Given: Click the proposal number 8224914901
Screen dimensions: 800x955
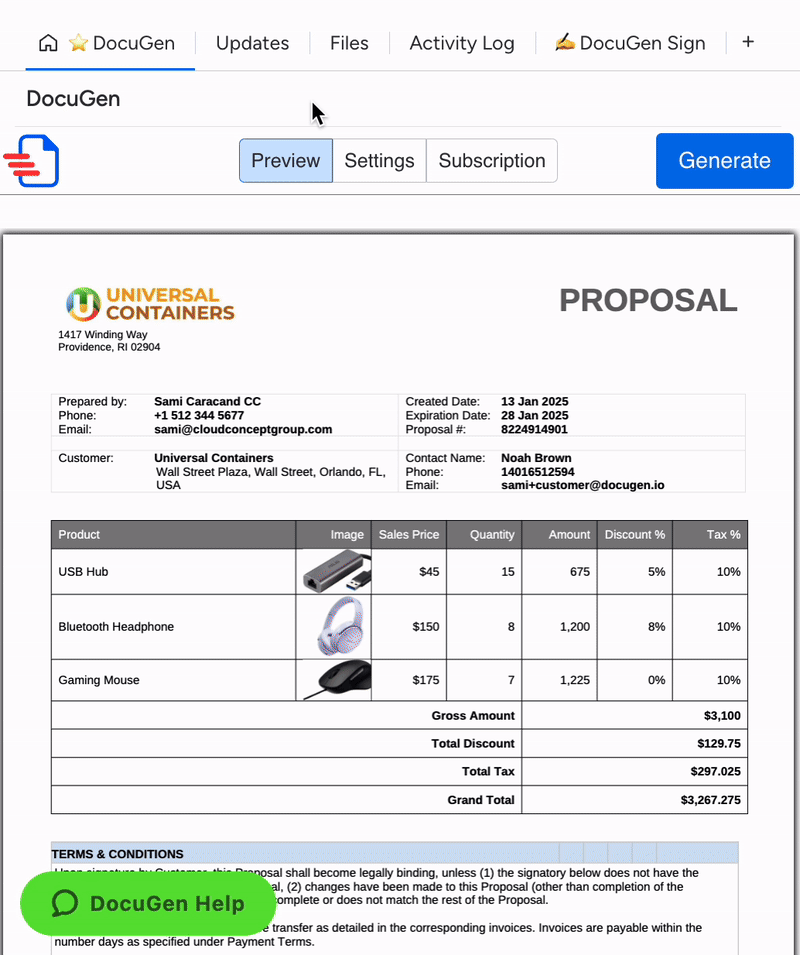Looking at the screenshot, I should [534, 429].
